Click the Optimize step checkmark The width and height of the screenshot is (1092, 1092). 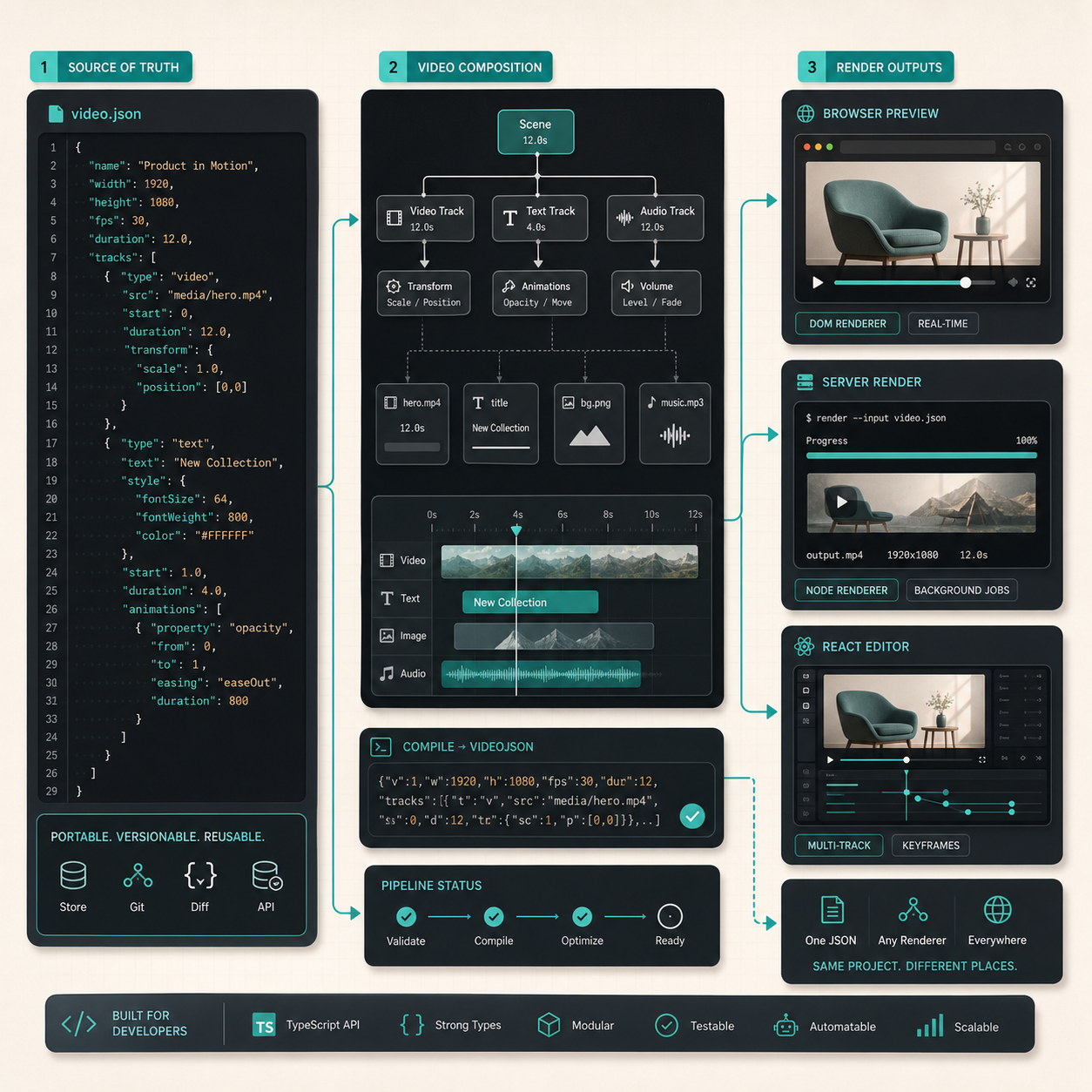(583, 916)
